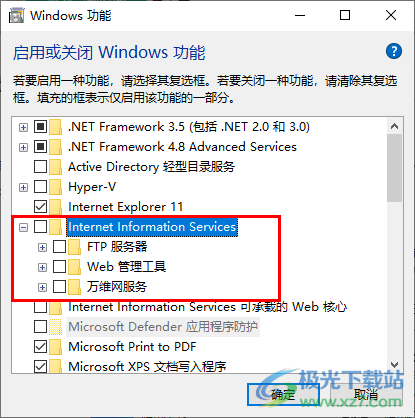Click the Windows Features title bar icon

(17, 16)
